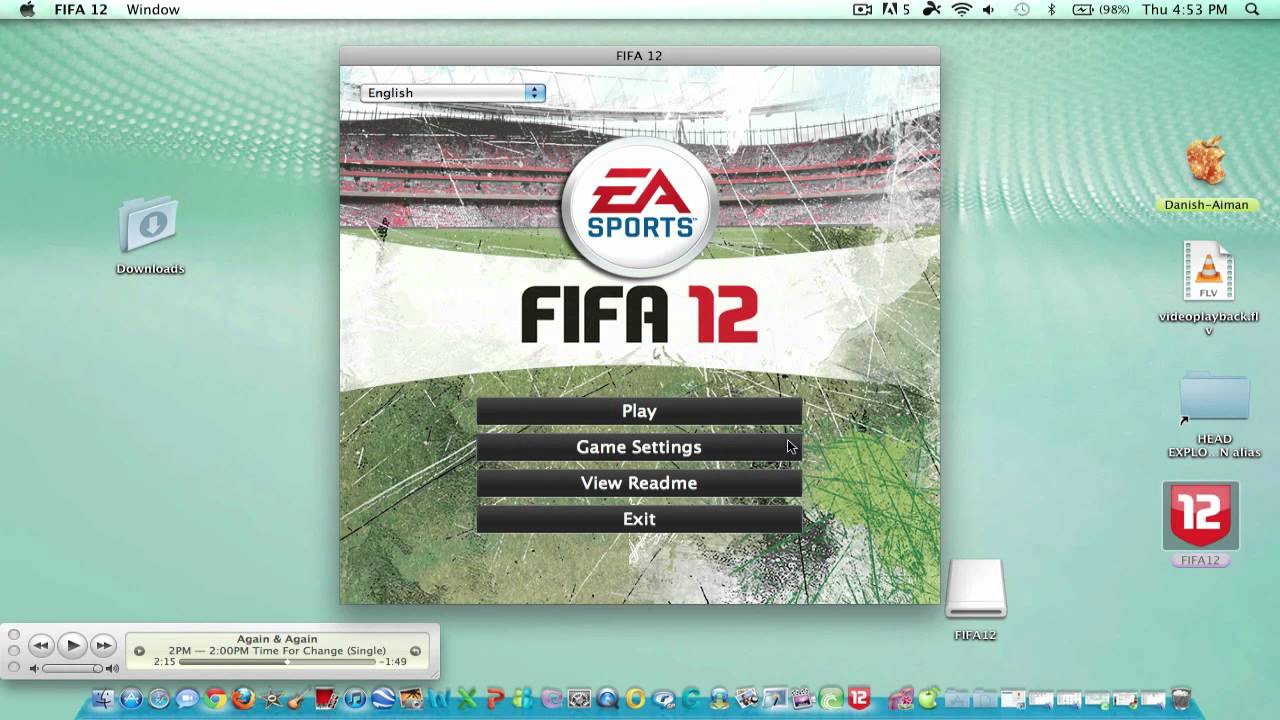Open iMovie from the dock
1280x720 pixels.
click(271, 698)
